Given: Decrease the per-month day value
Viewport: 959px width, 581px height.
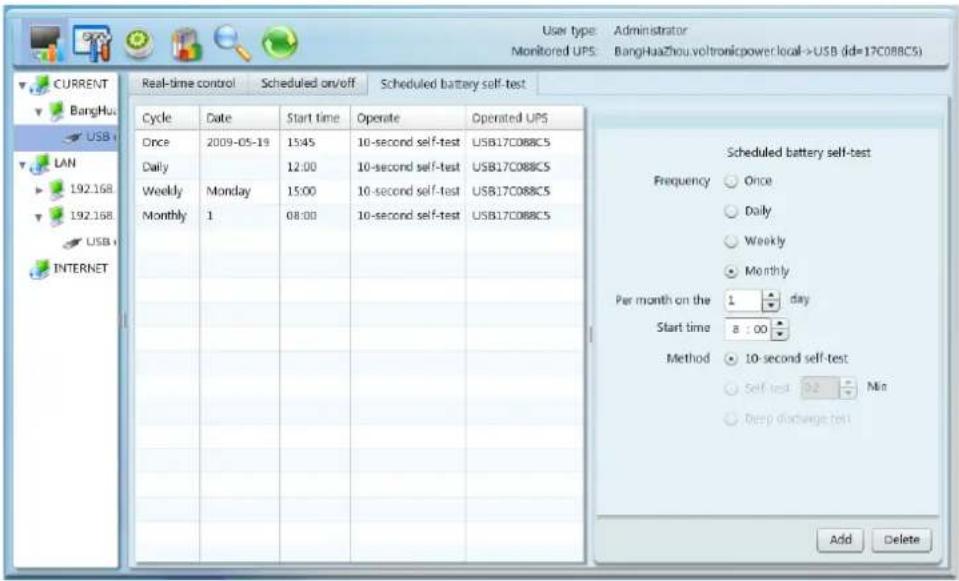Looking at the screenshot, I should (x=771, y=305).
